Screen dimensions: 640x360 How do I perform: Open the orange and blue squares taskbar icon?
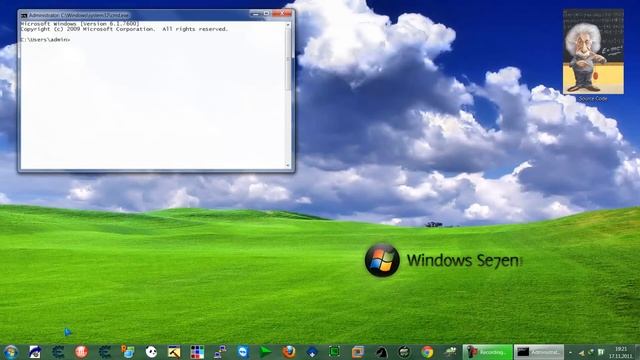point(358,352)
